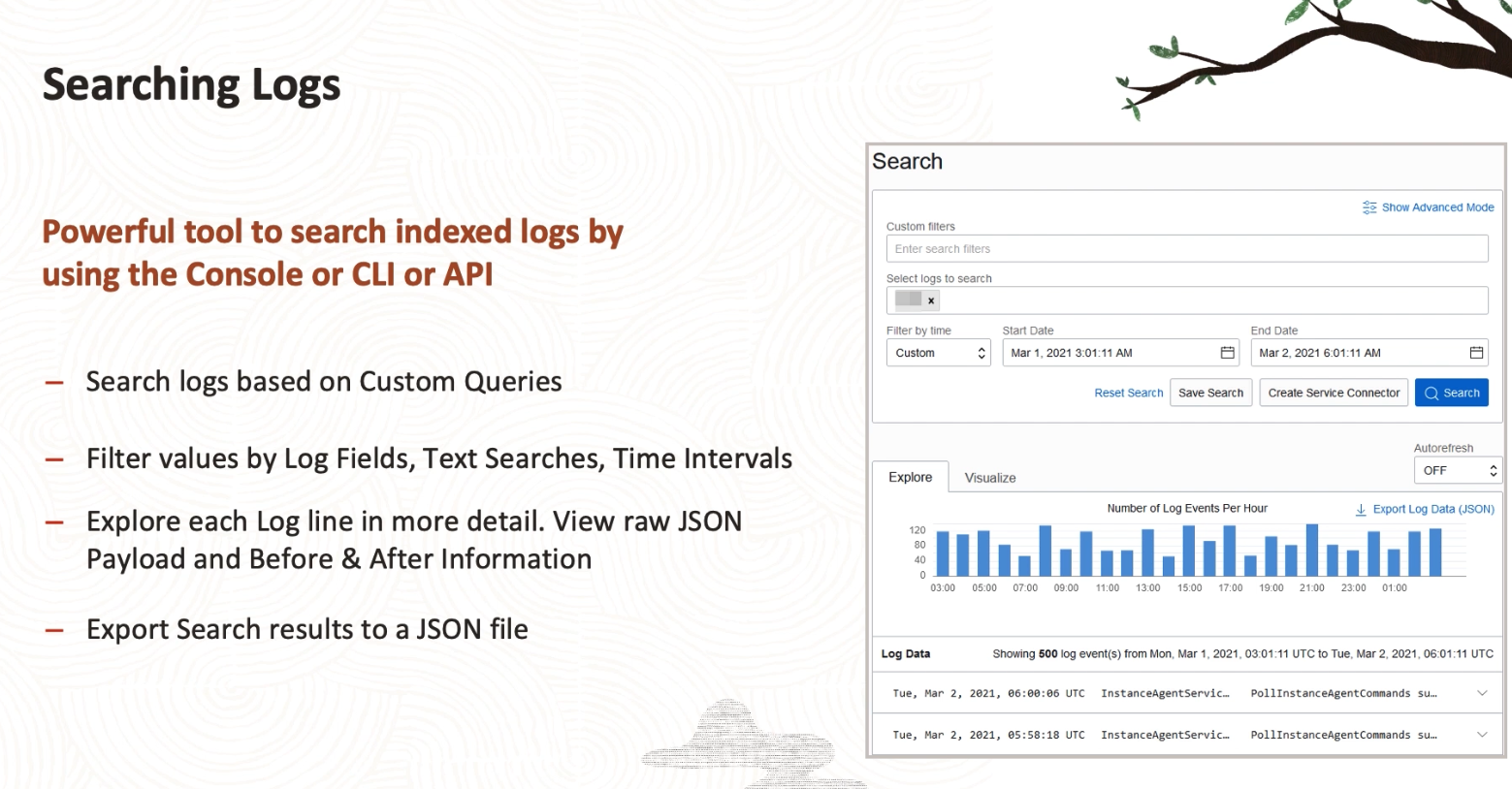The width and height of the screenshot is (1512, 789).
Task: Click the Reset Search link
Action: tap(1128, 394)
